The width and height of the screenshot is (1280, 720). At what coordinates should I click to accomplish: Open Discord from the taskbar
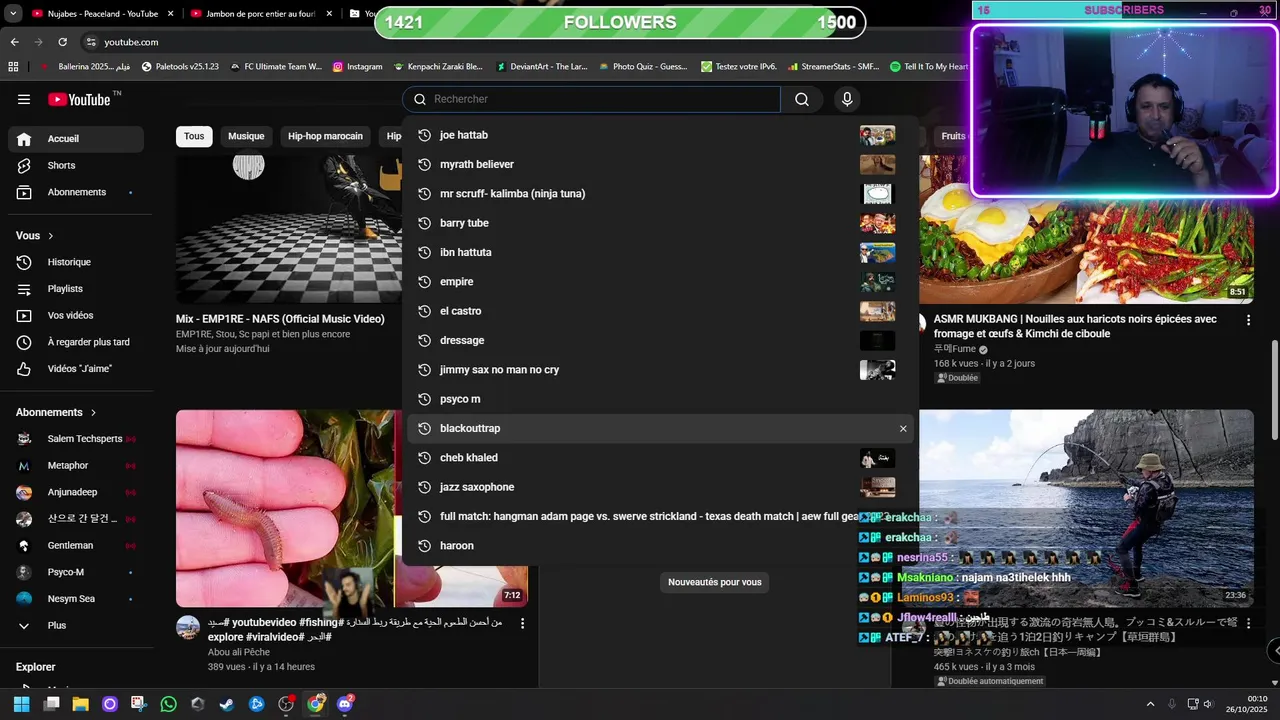(x=345, y=704)
